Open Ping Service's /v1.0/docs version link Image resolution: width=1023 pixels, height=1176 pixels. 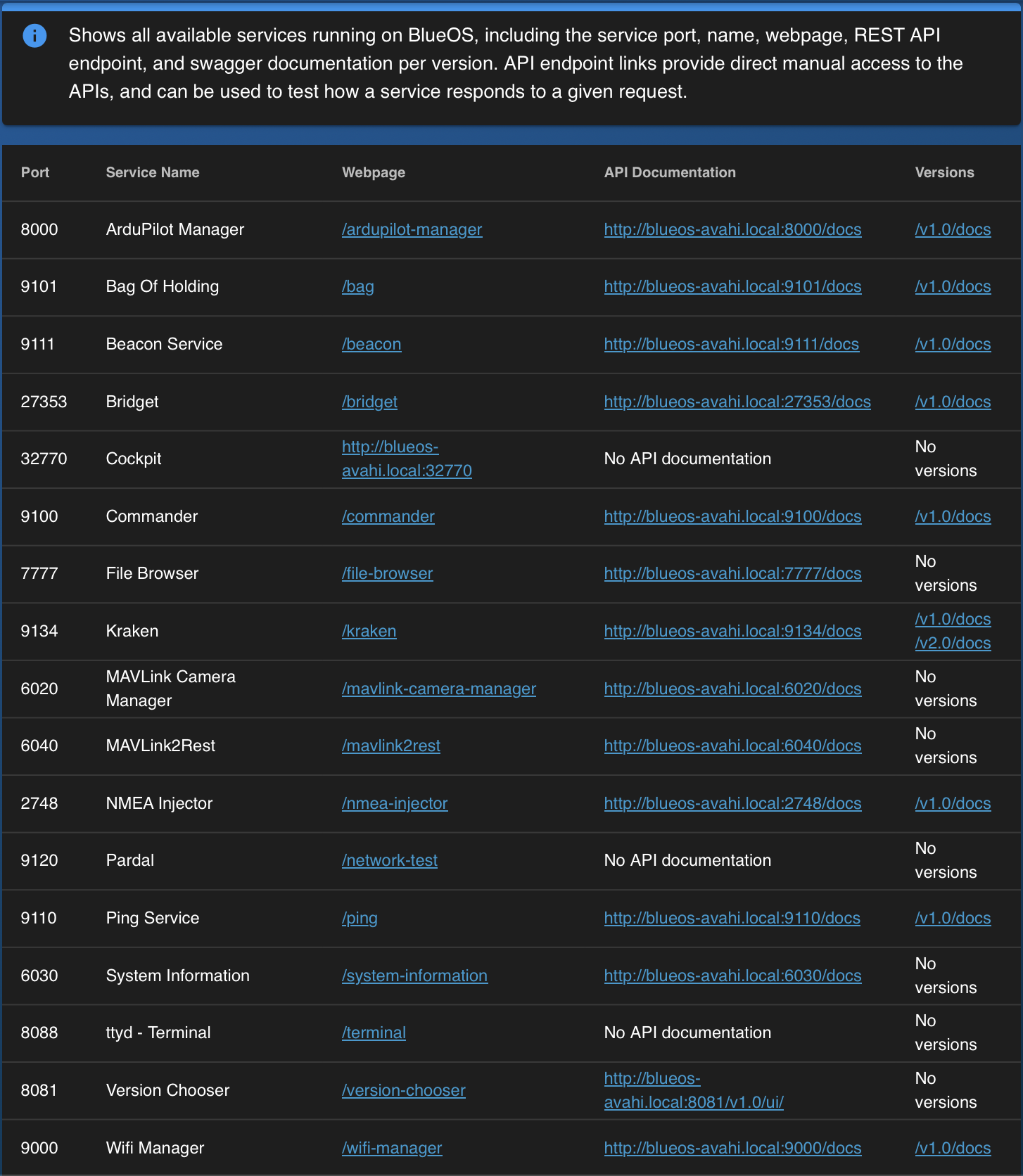[x=952, y=918]
